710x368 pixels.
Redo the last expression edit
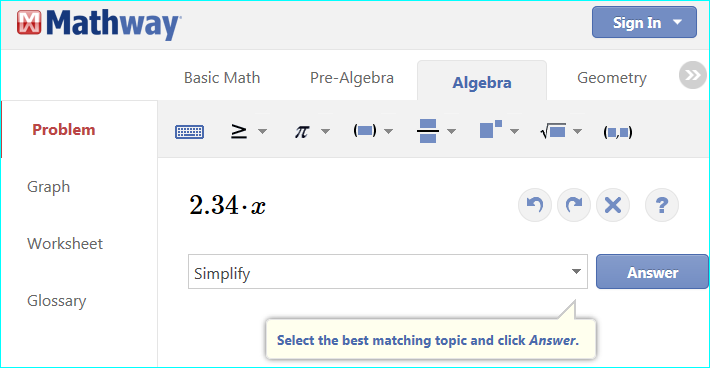pyautogui.click(x=574, y=205)
